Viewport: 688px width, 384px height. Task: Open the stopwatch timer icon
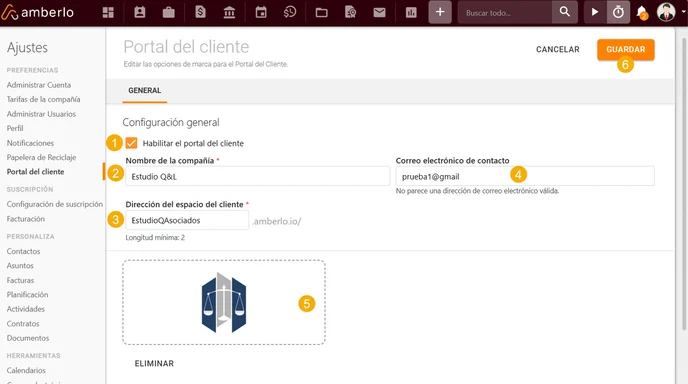[618, 12]
